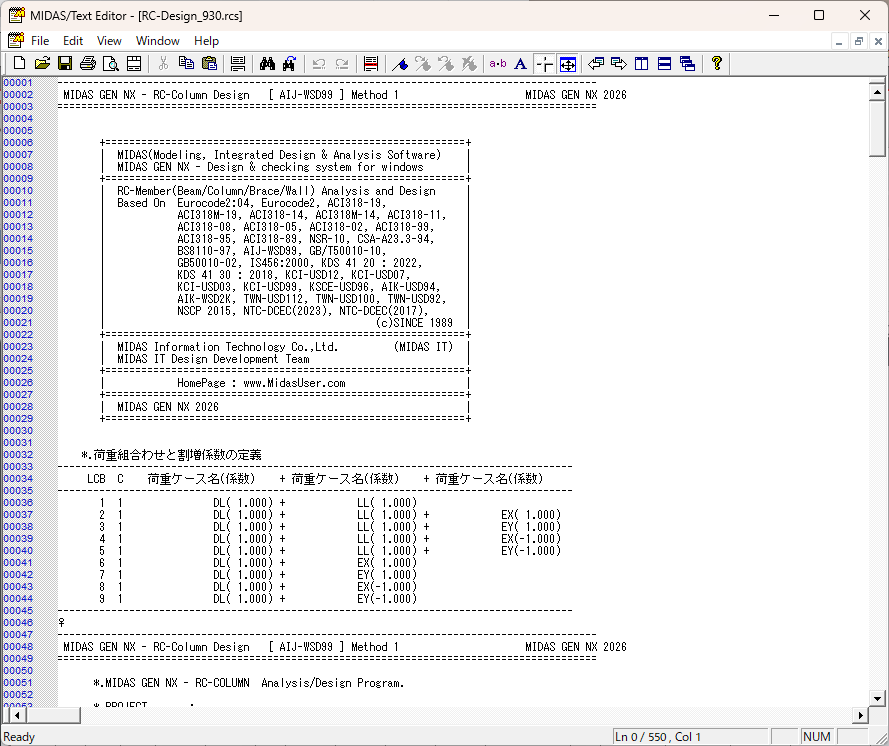Image resolution: width=889 pixels, height=746 pixels.
Task: Click the Clear Bookmarks icon
Action: point(469,63)
